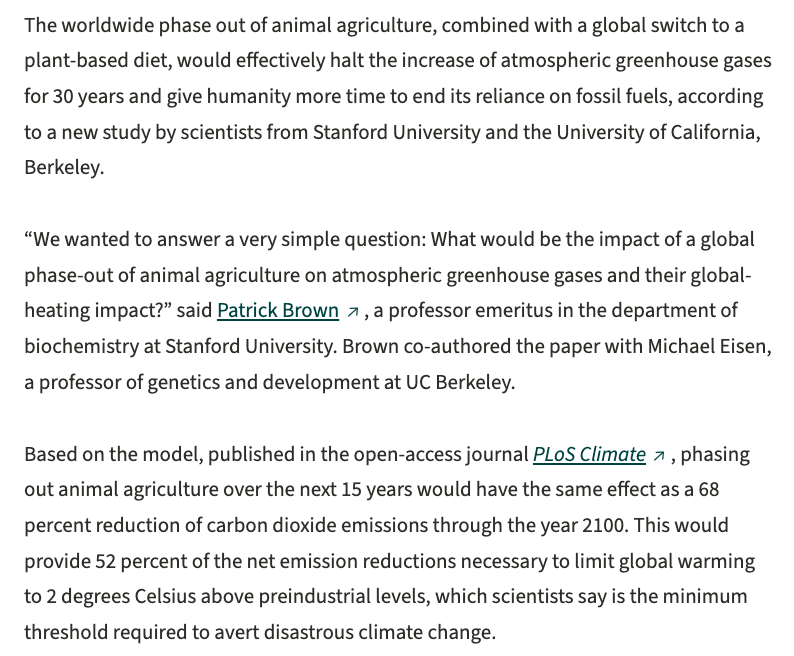Click "UC Berkeley." ending the second paragraph
Image resolution: width=794 pixels, height=656 pixels.
(x=460, y=382)
